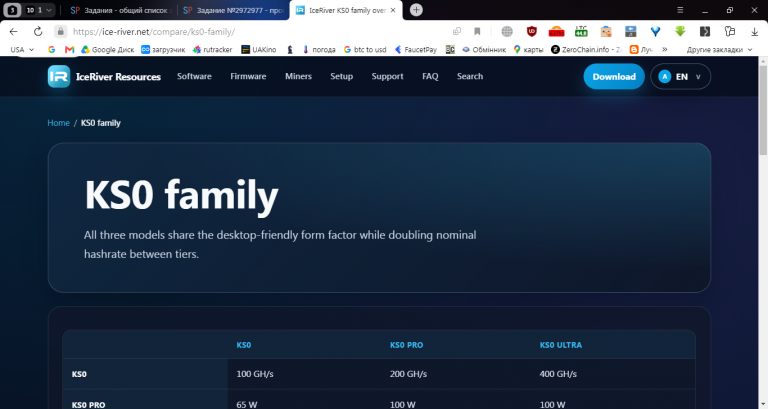The image size is (768, 409).
Task: Show hidden bookmarks with the double chevron
Action: (665, 49)
